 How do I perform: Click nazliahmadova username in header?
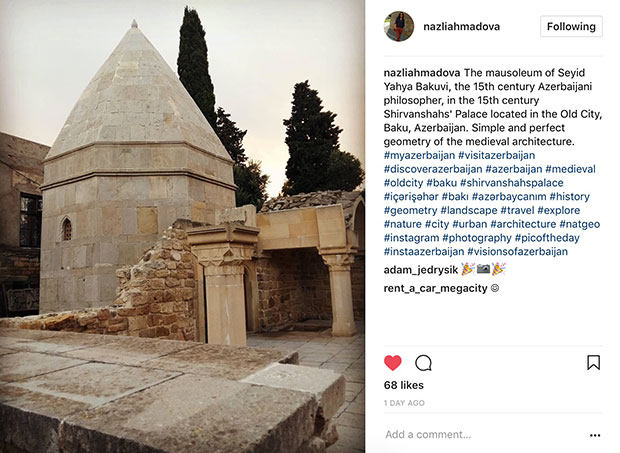click(461, 26)
